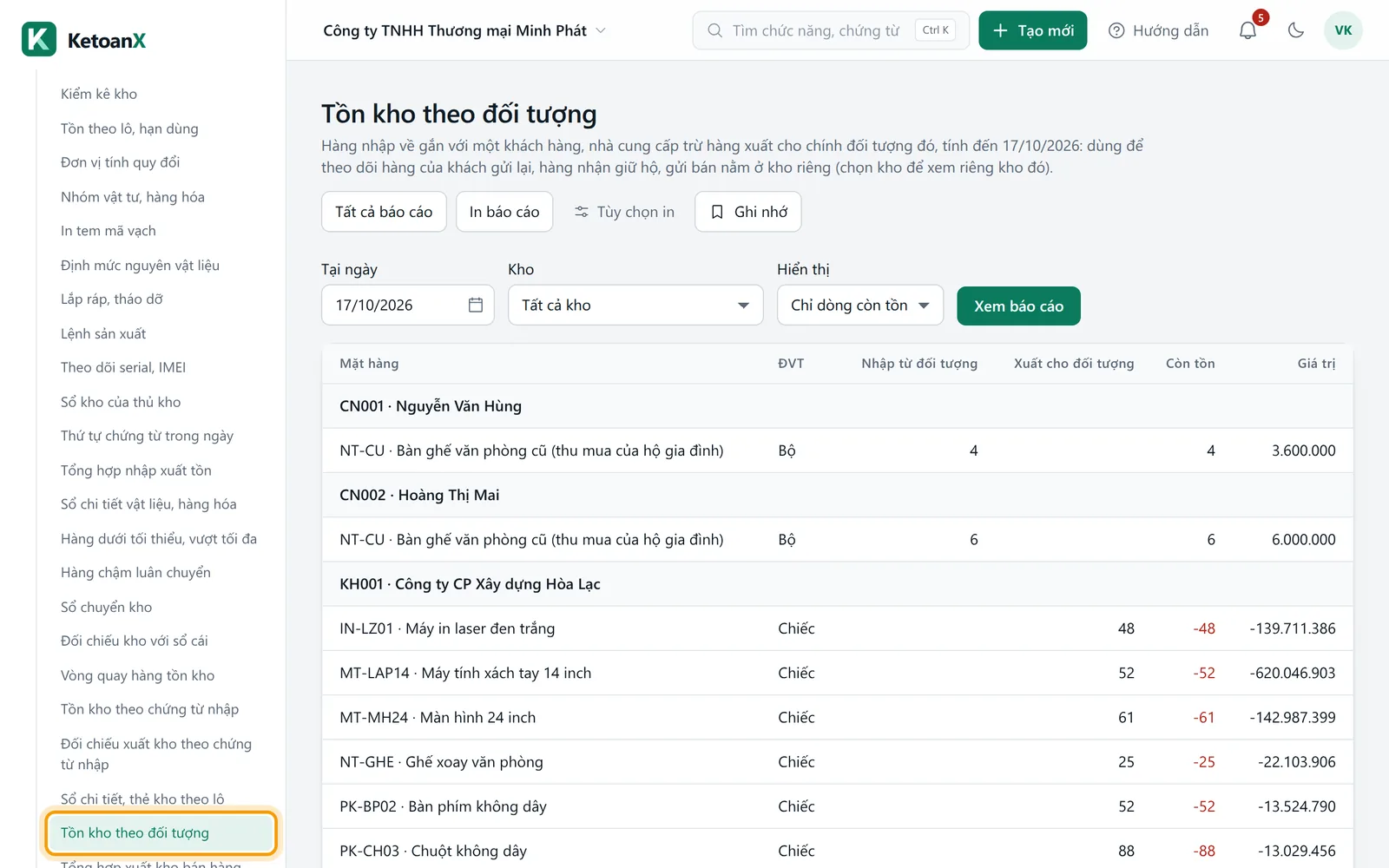Open In tem mã vạch menu item

pyautogui.click(x=109, y=231)
